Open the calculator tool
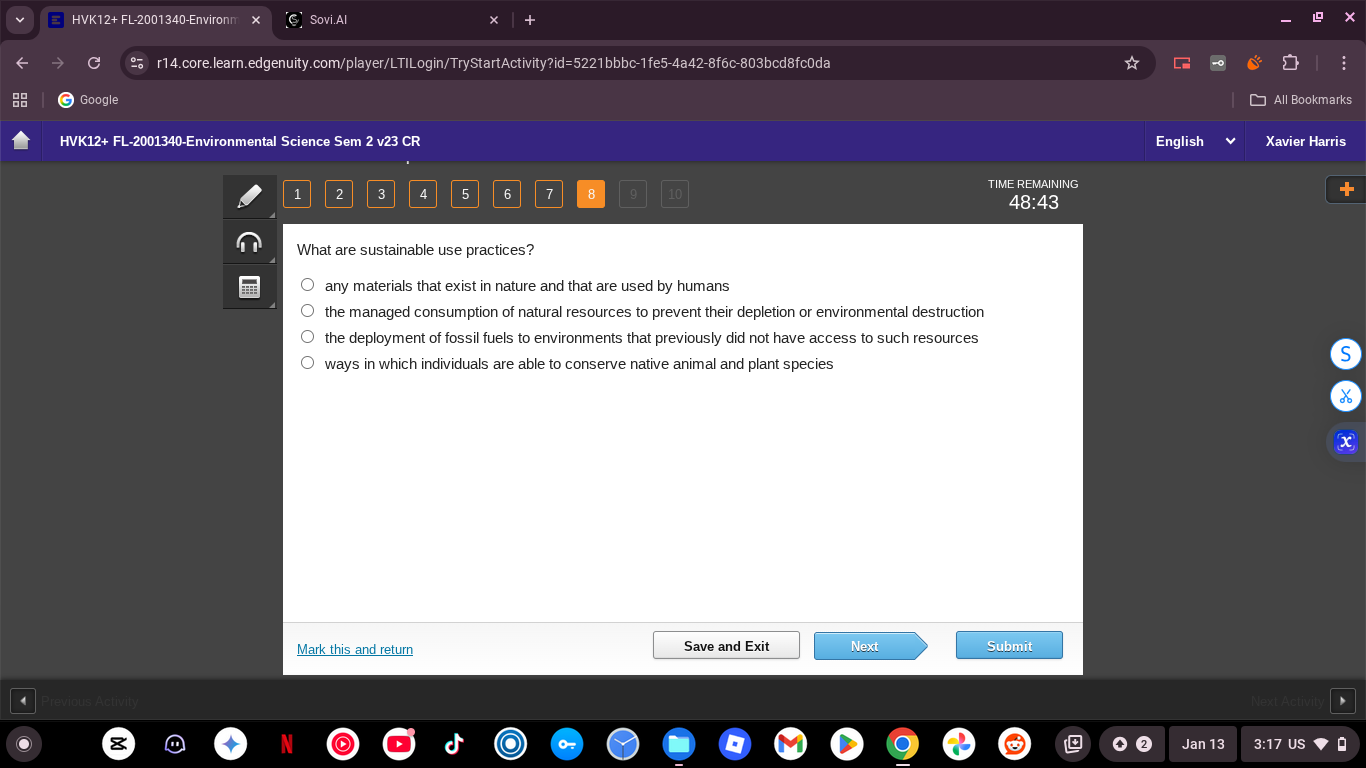The width and height of the screenshot is (1366, 768). tap(249, 287)
